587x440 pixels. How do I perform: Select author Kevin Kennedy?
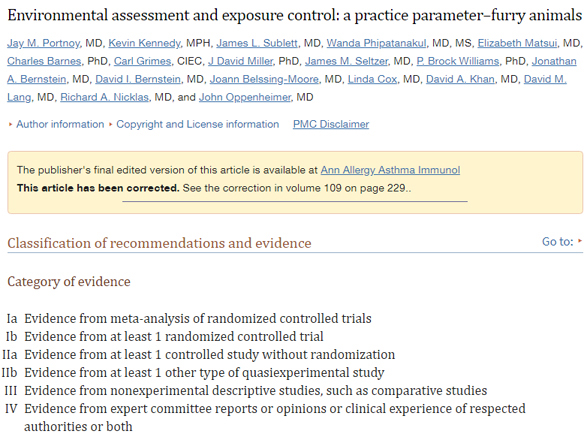click(145, 43)
